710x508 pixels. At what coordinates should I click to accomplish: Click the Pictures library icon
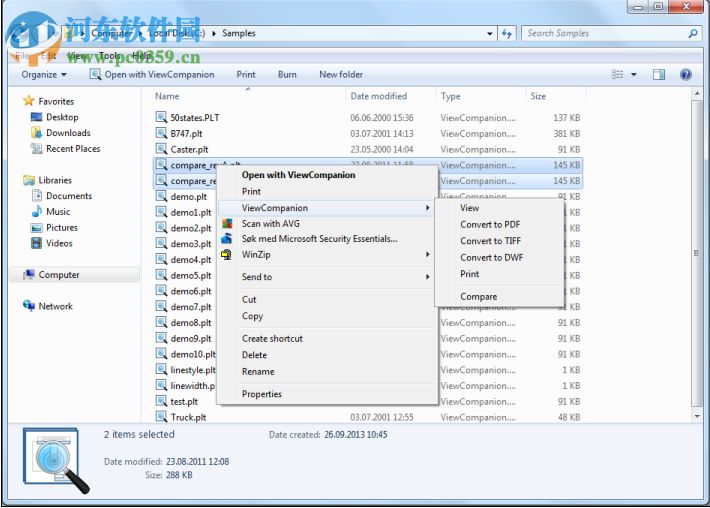36,227
